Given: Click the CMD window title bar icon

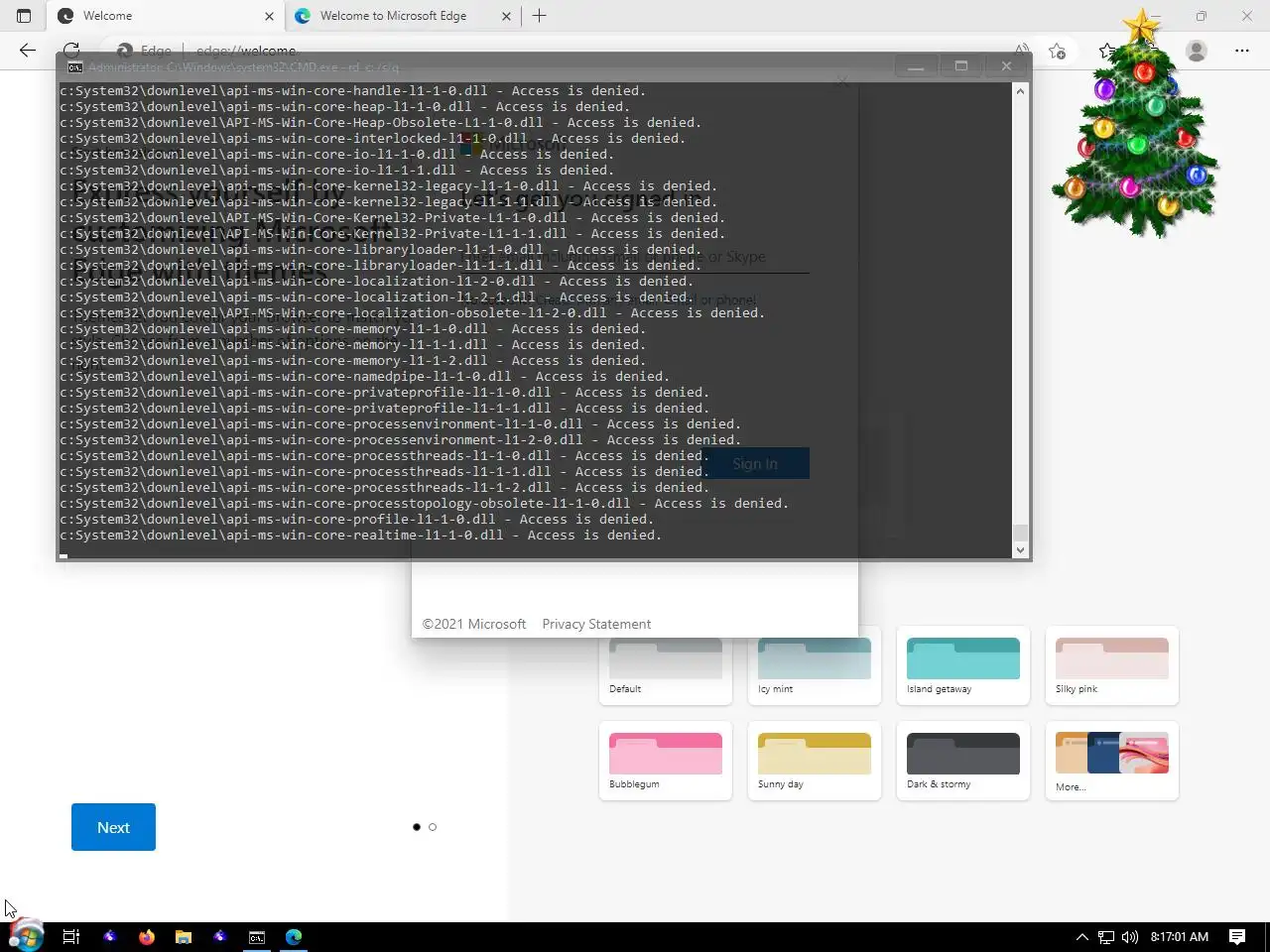Looking at the screenshot, I should click(x=74, y=67).
